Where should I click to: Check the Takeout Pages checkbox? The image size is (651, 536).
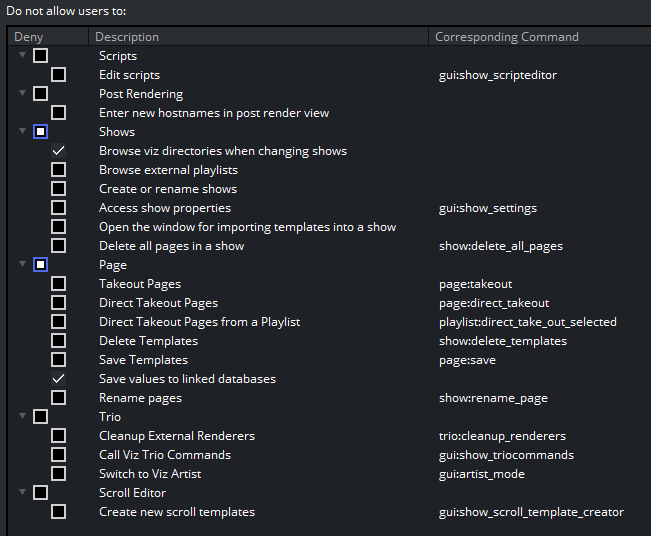(x=59, y=284)
